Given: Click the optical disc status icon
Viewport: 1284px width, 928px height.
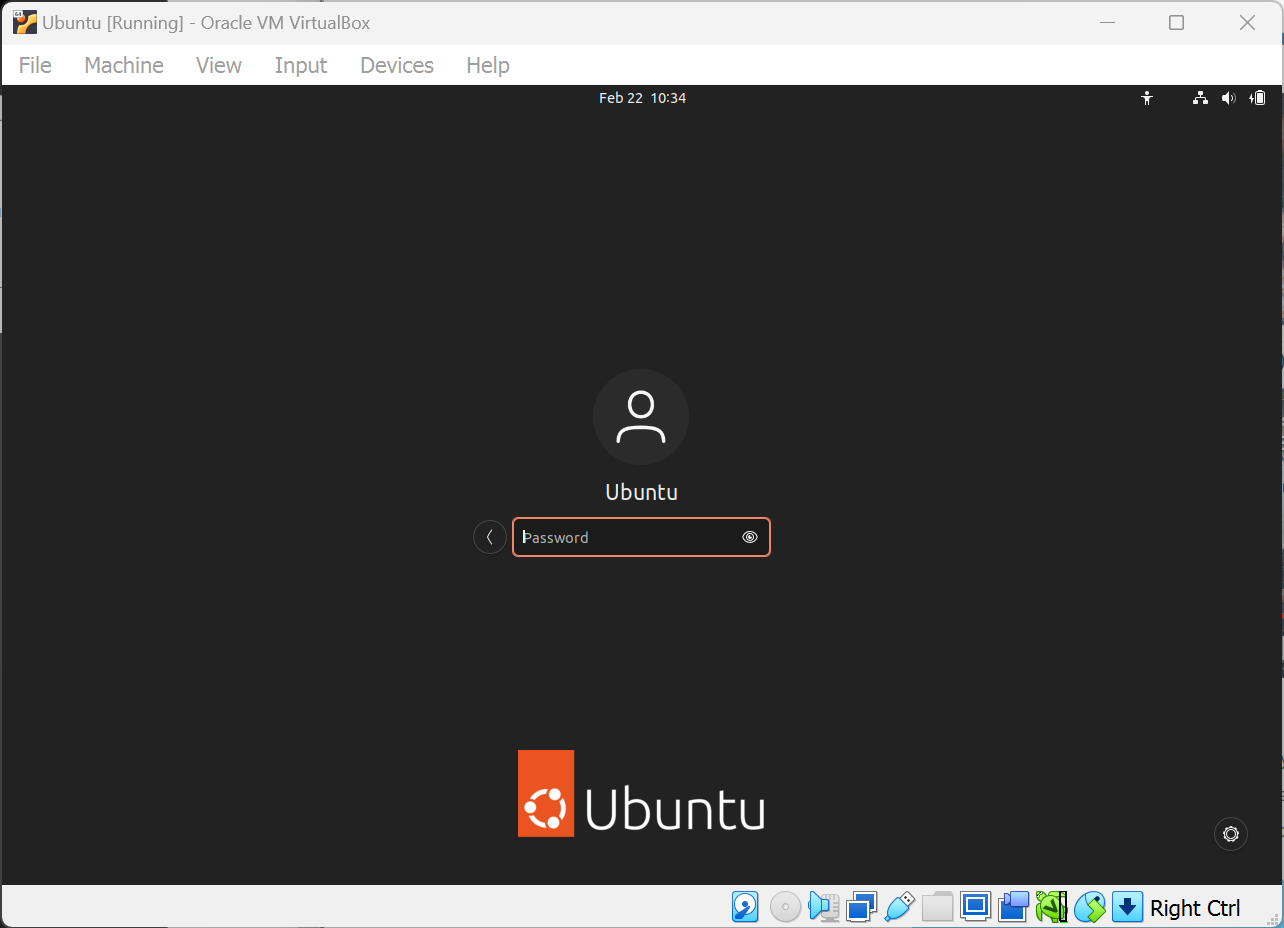Looking at the screenshot, I should (785, 907).
